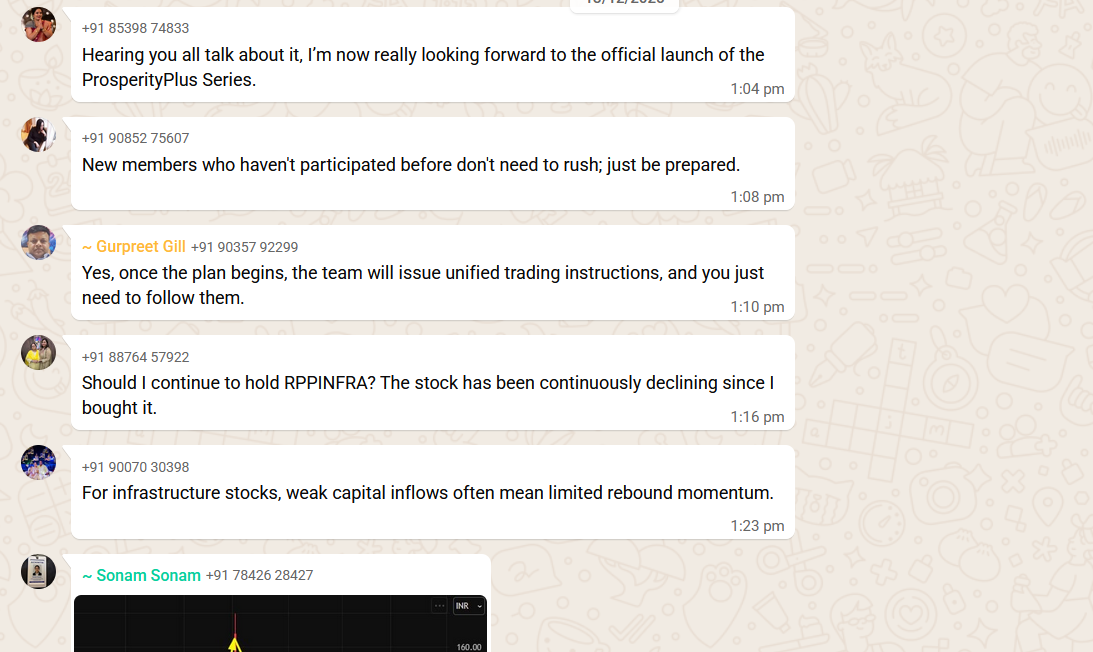The image size is (1093, 652).
Task: Click phone number +91 90852 75607
Action: [x=135, y=138]
